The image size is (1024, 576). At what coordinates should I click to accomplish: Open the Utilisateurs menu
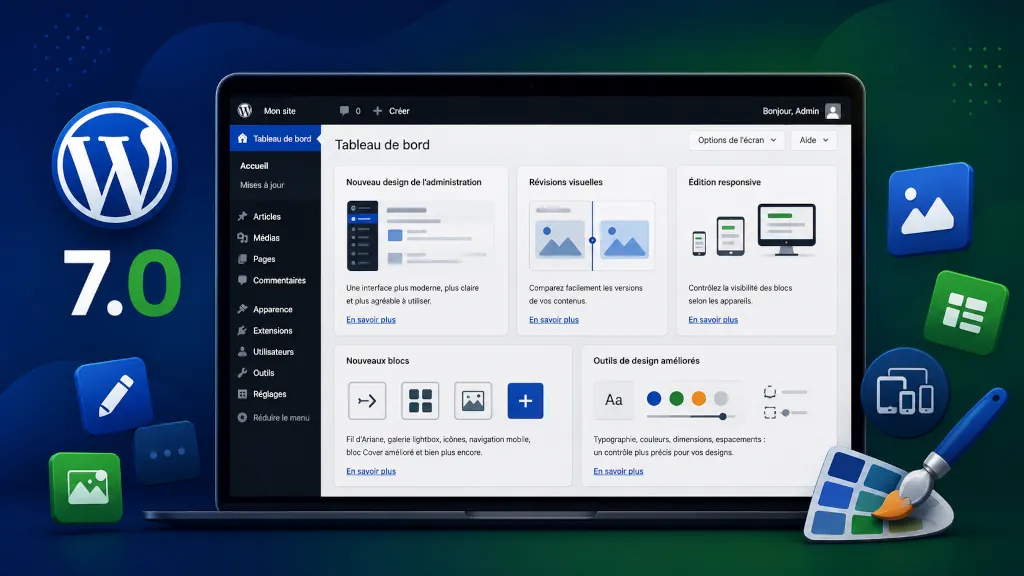(274, 351)
